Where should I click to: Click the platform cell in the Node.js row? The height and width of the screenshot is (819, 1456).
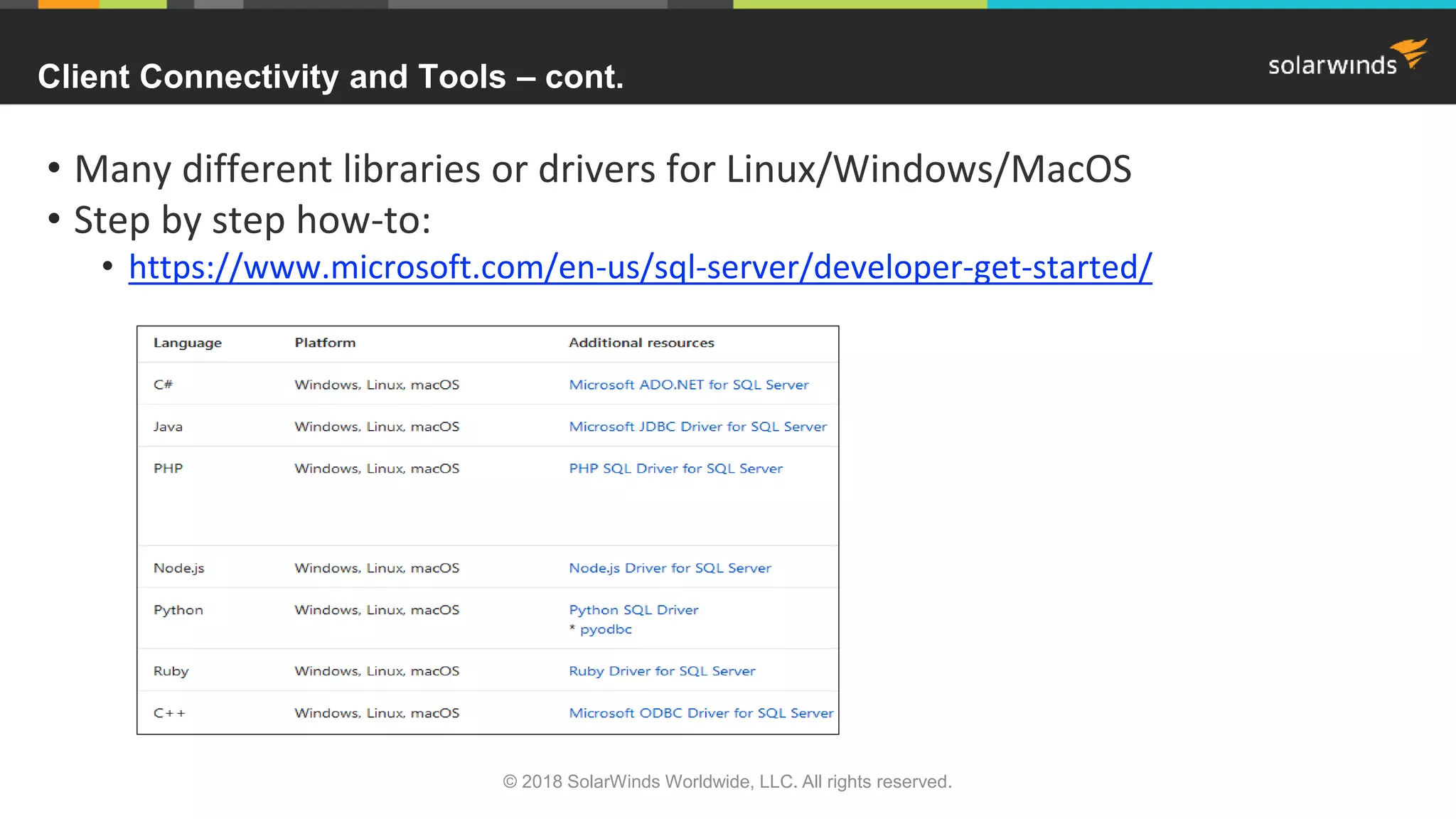click(x=377, y=568)
